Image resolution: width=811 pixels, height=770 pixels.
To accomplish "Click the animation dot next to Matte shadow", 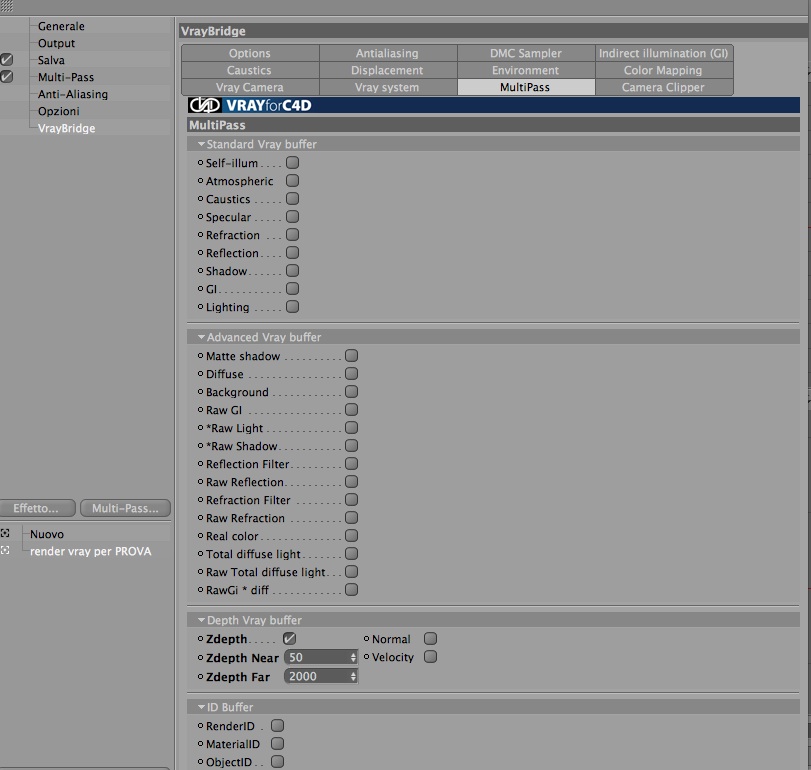I will click(x=201, y=356).
